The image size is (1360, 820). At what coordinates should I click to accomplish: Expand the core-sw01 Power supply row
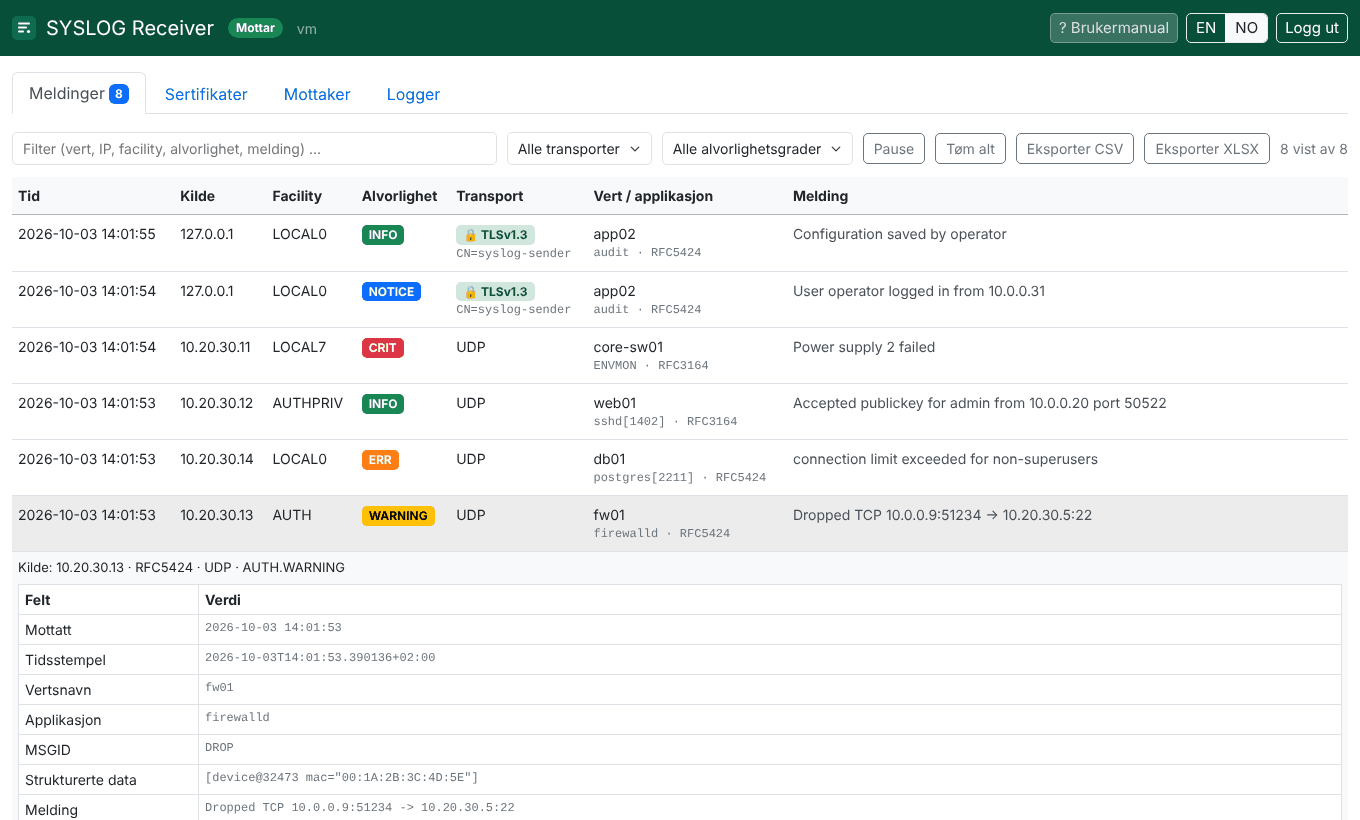click(x=680, y=356)
